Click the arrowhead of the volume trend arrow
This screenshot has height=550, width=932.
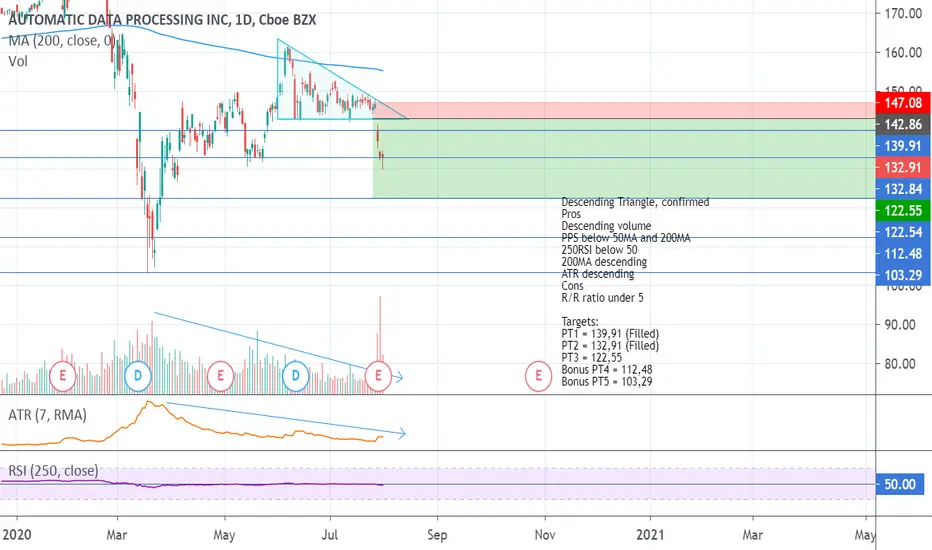click(399, 377)
